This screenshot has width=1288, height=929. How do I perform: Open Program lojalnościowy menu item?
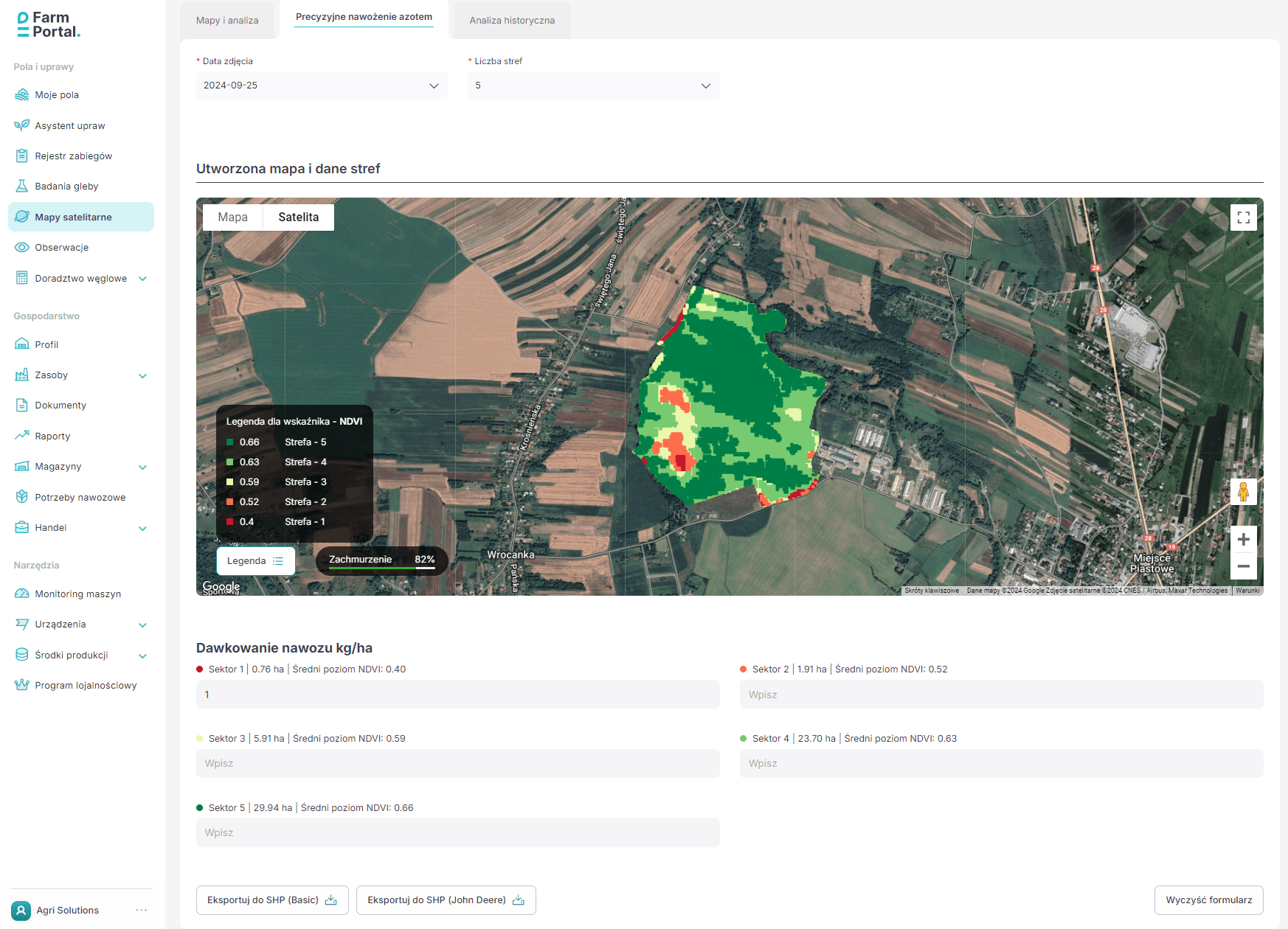[81, 686]
